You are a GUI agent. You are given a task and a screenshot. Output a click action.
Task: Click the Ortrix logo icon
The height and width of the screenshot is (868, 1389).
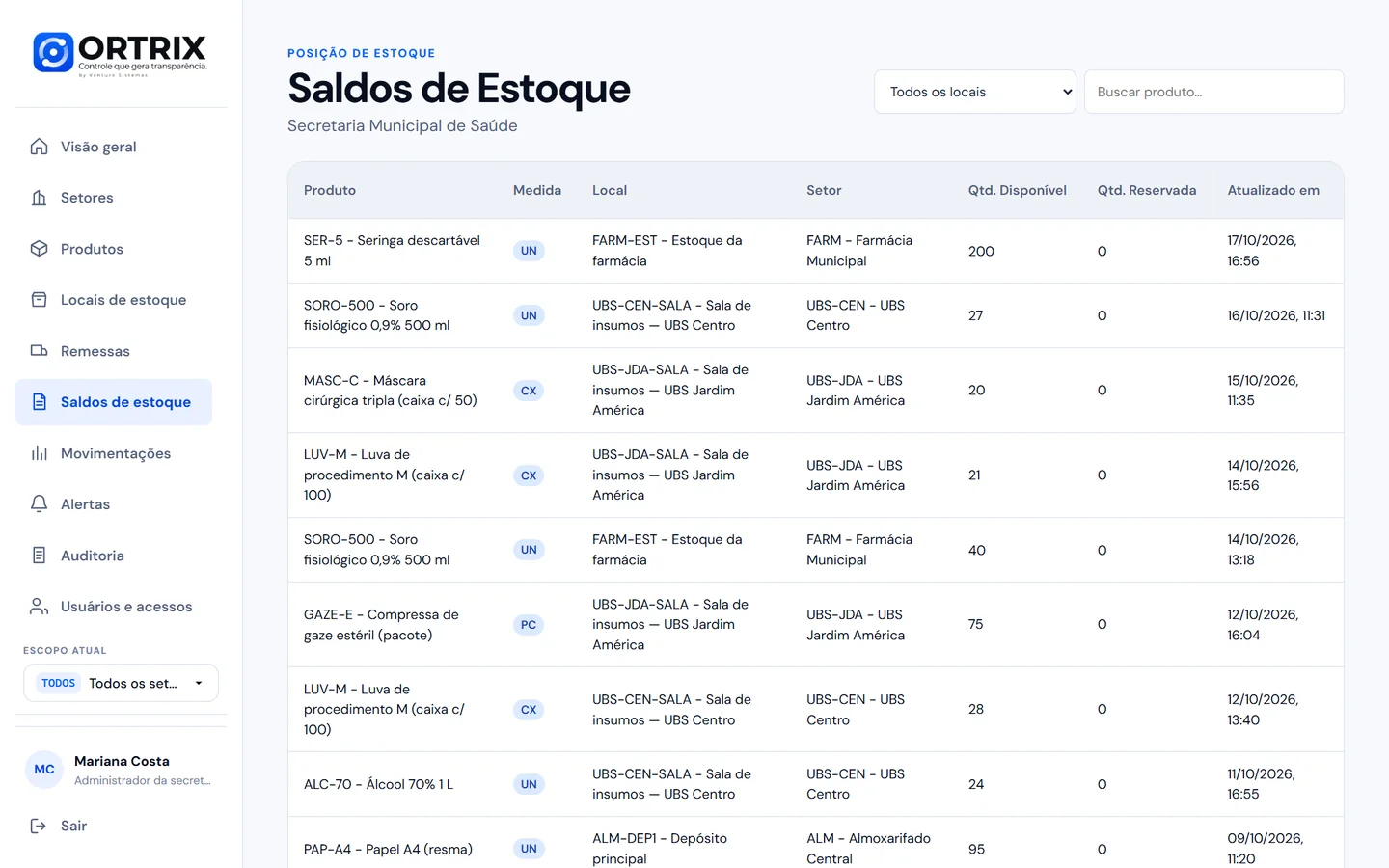[x=53, y=53]
